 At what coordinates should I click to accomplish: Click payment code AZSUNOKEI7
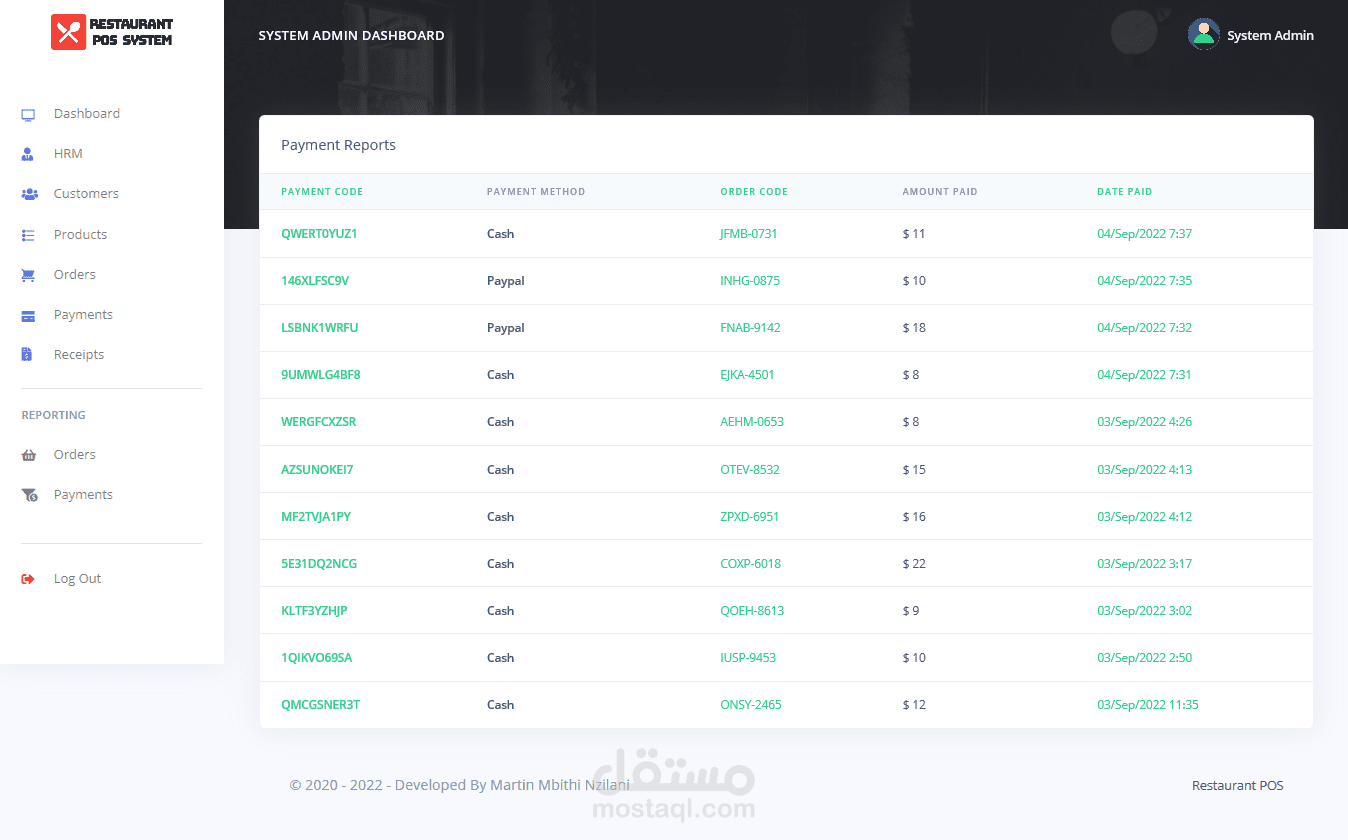(x=317, y=470)
